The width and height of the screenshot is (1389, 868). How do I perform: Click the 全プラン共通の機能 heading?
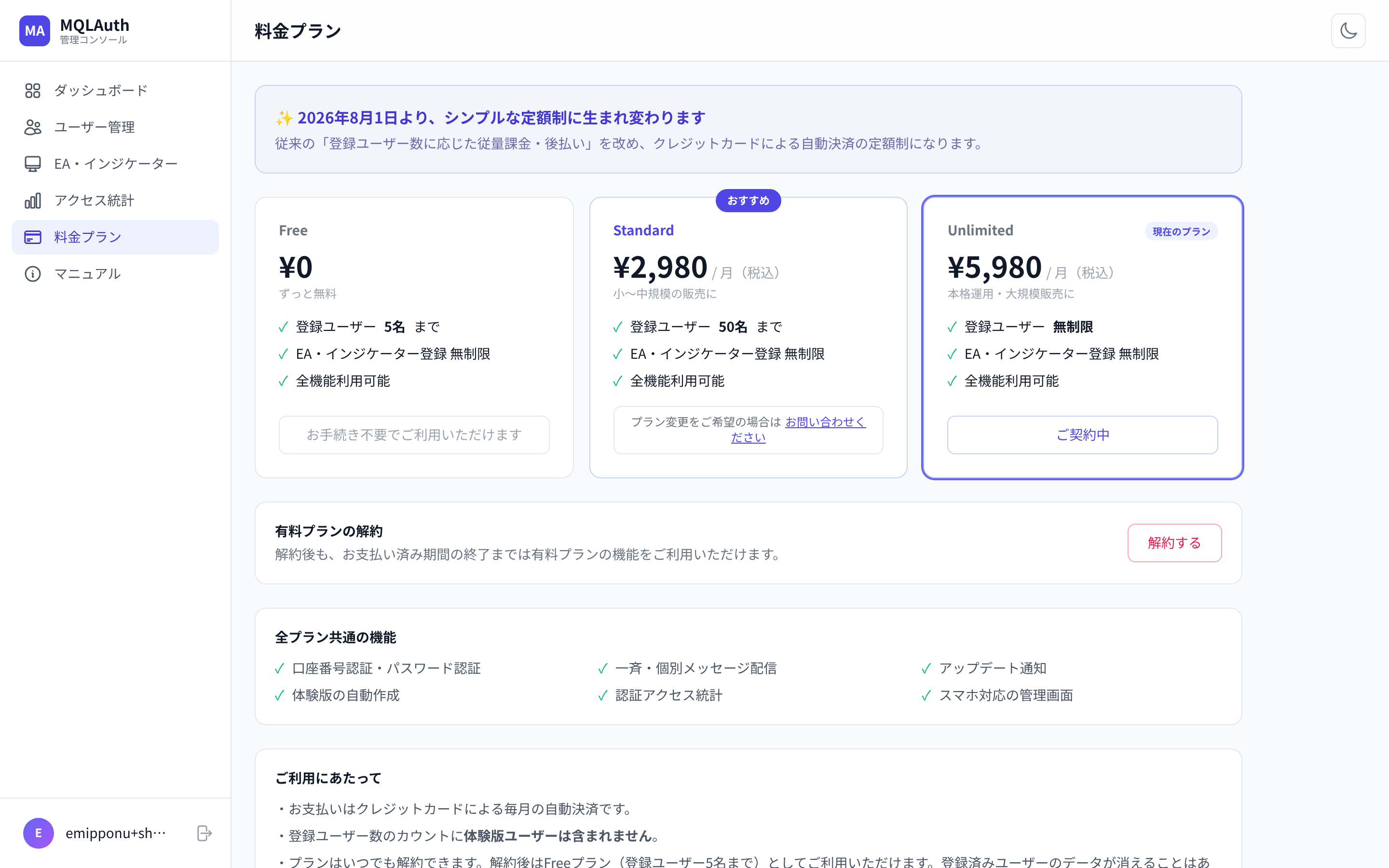336,637
